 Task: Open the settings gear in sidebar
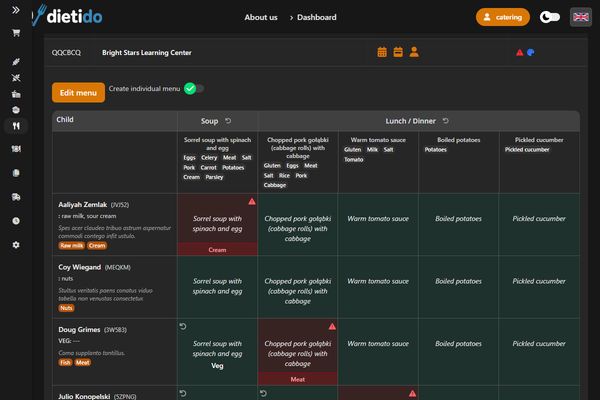click(x=16, y=245)
